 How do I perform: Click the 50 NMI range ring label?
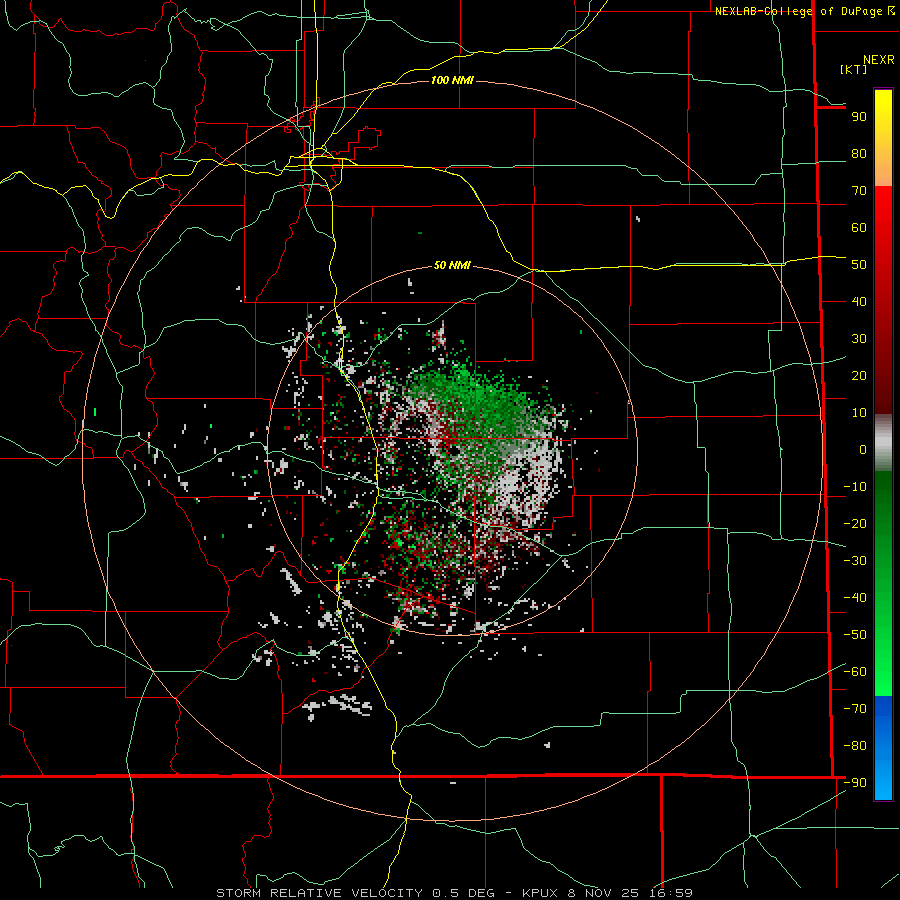point(452,265)
